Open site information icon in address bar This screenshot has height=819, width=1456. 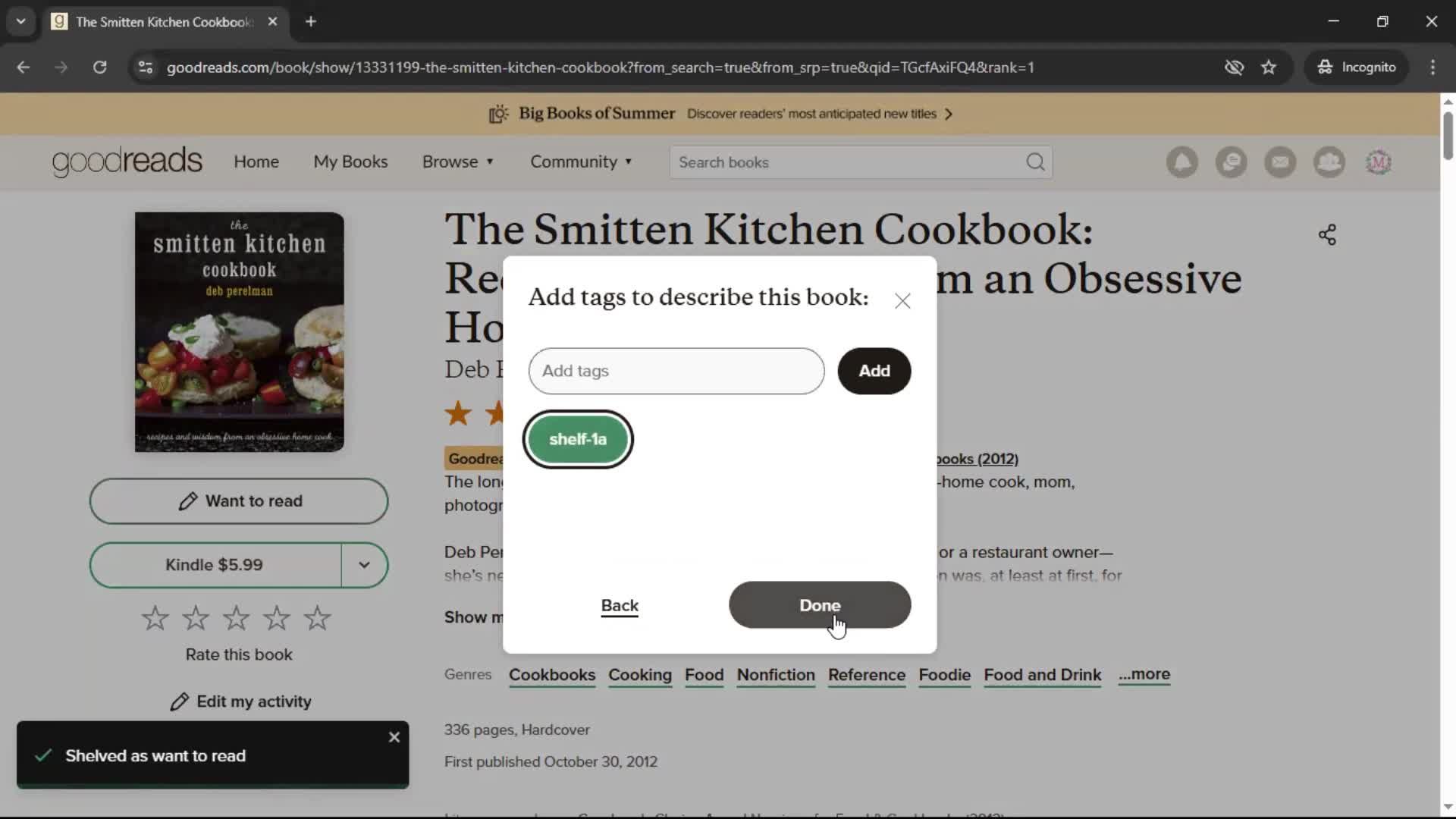click(x=146, y=67)
